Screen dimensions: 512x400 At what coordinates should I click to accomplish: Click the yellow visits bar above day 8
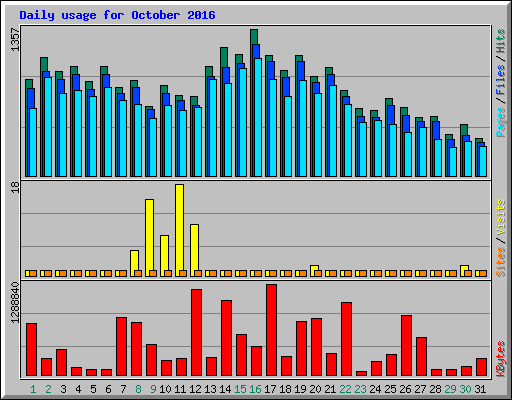(134, 263)
